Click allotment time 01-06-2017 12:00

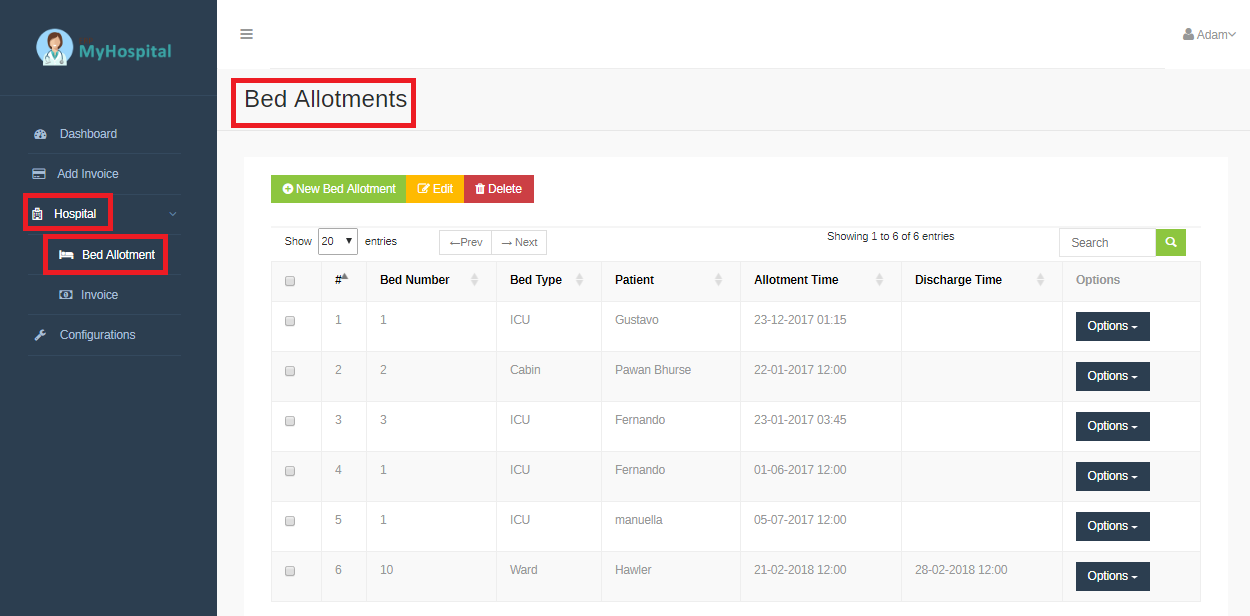800,470
